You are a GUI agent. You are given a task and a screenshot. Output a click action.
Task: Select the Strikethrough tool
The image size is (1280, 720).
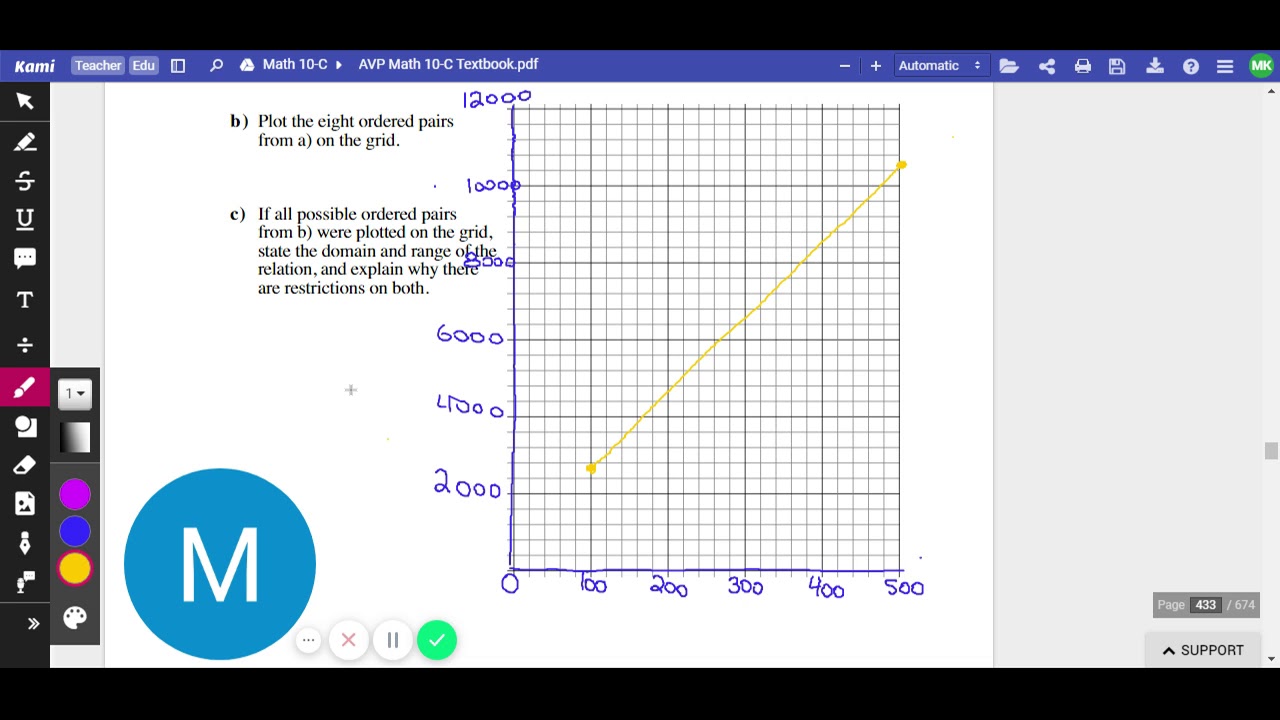[25, 181]
